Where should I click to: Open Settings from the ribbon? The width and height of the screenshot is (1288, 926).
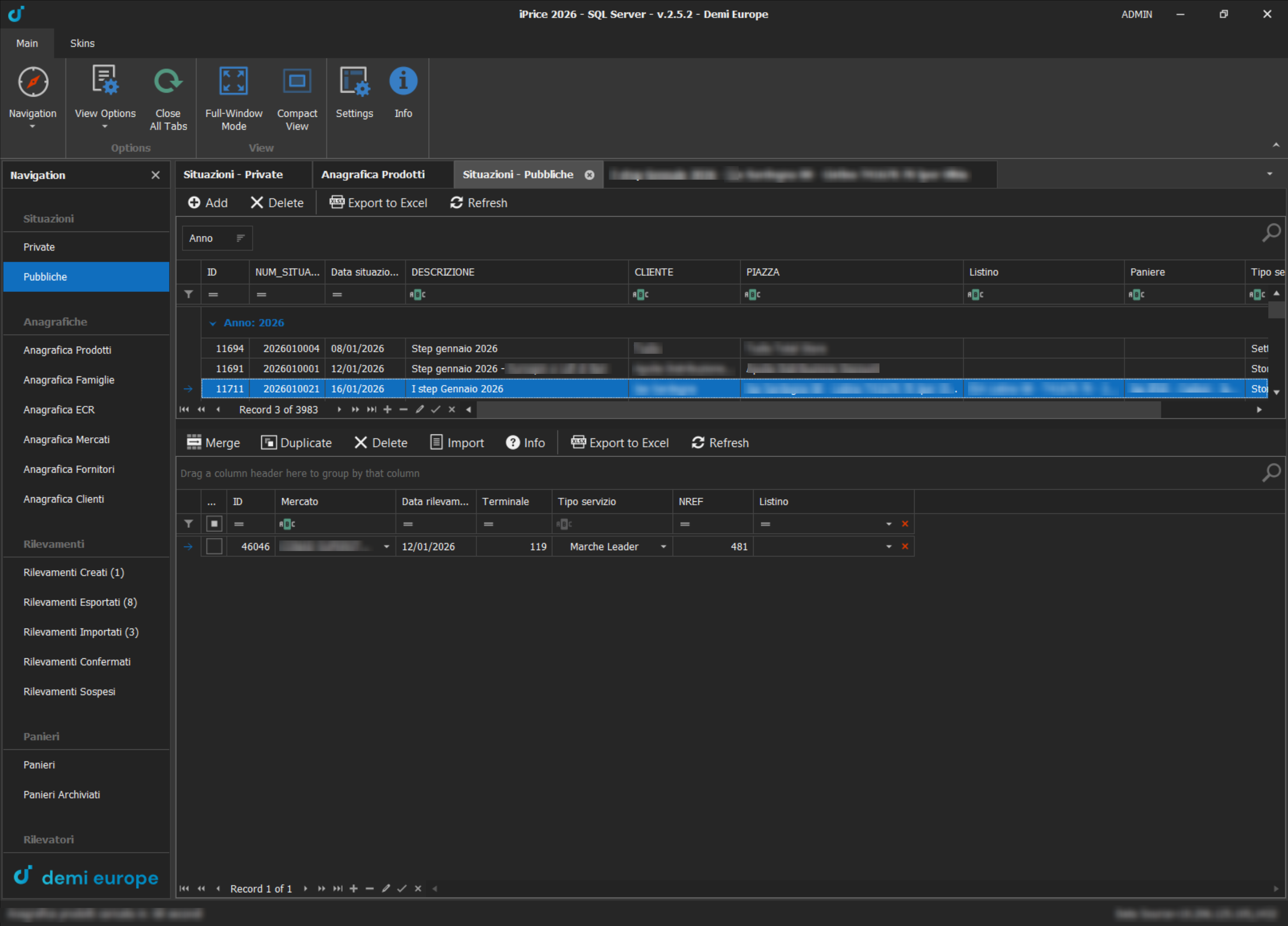(354, 92)
